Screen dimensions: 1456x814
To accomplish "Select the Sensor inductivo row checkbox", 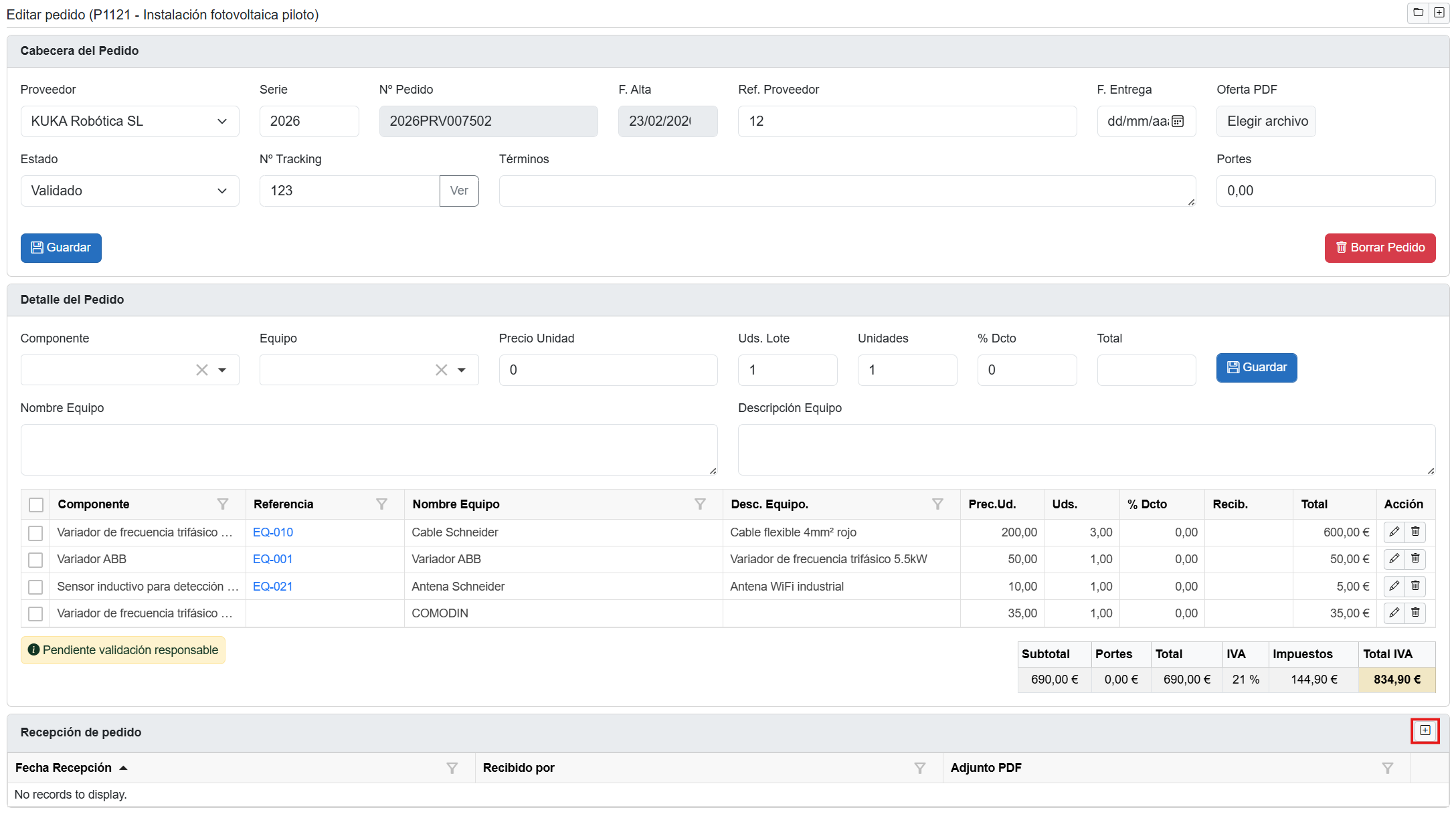I will (35, 587).
